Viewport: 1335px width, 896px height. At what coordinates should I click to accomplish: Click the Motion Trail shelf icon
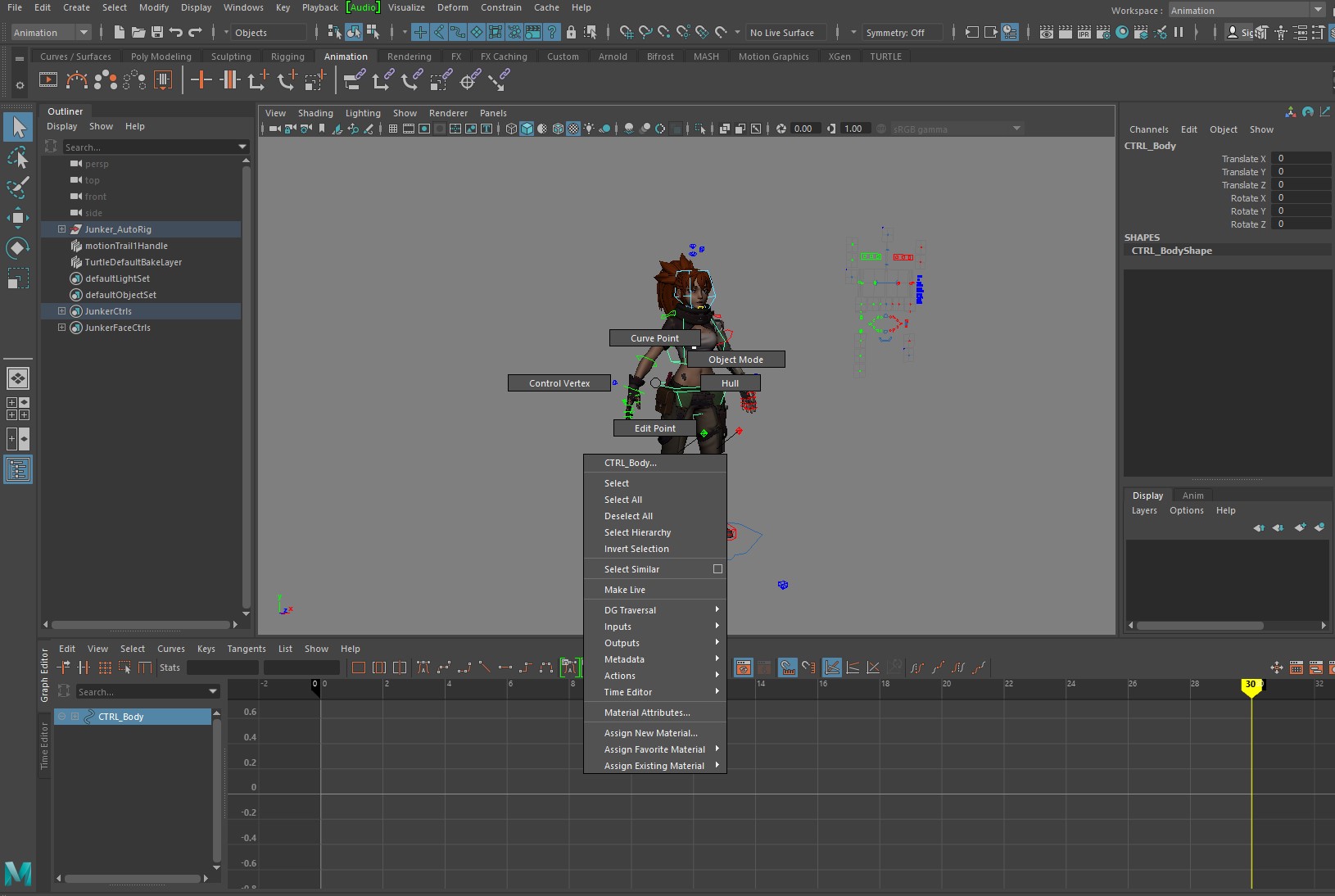pos(77,80)
